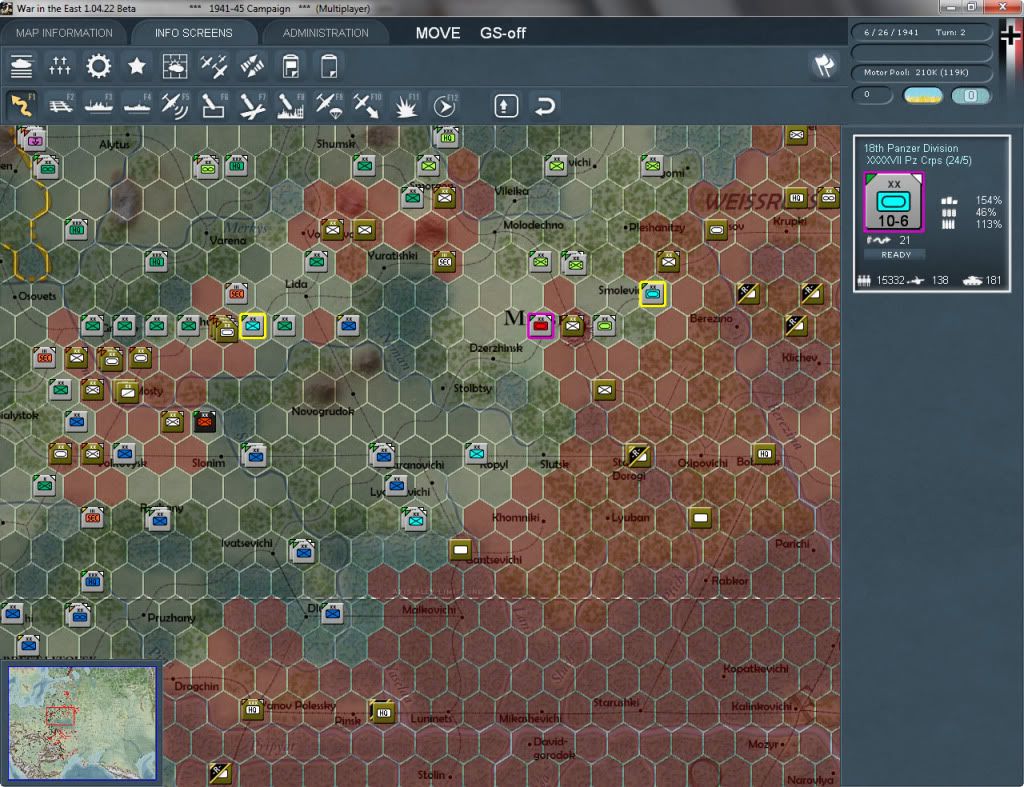
Task: Click the Baranovichi city label
Action: click(x=413, y=465)
